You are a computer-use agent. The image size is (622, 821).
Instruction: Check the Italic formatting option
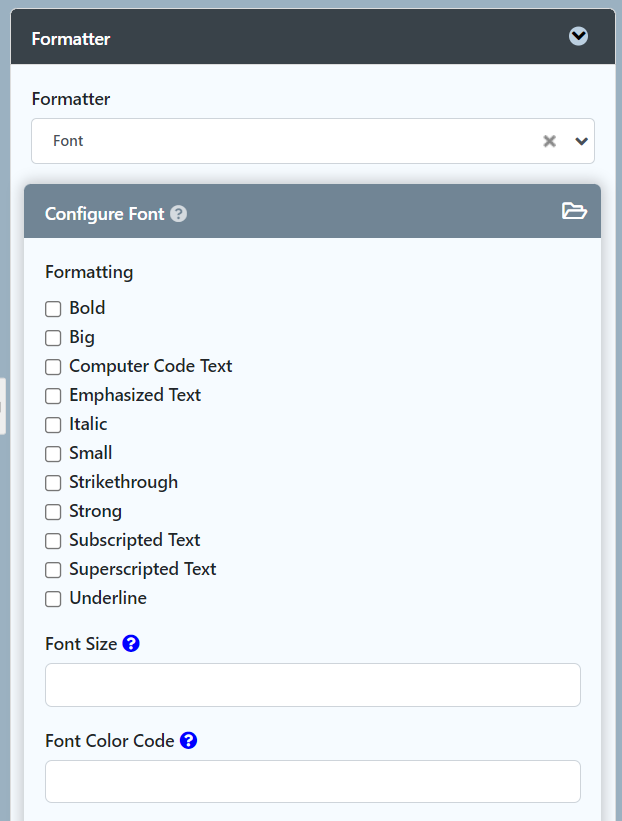coord(53,425)
